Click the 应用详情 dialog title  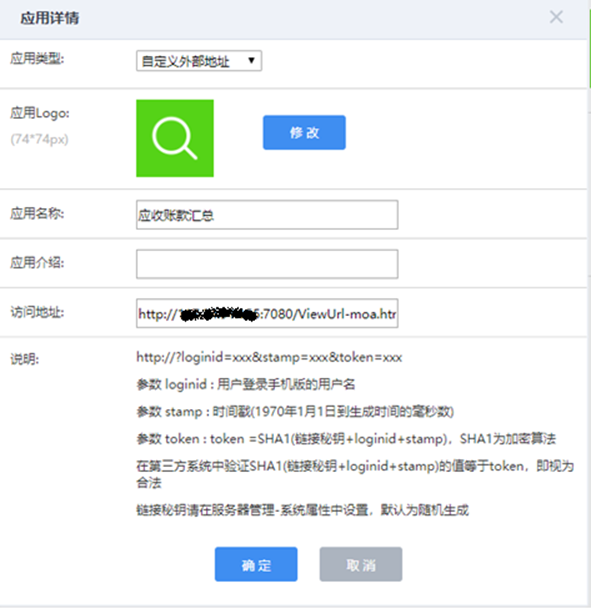(50, 18)
